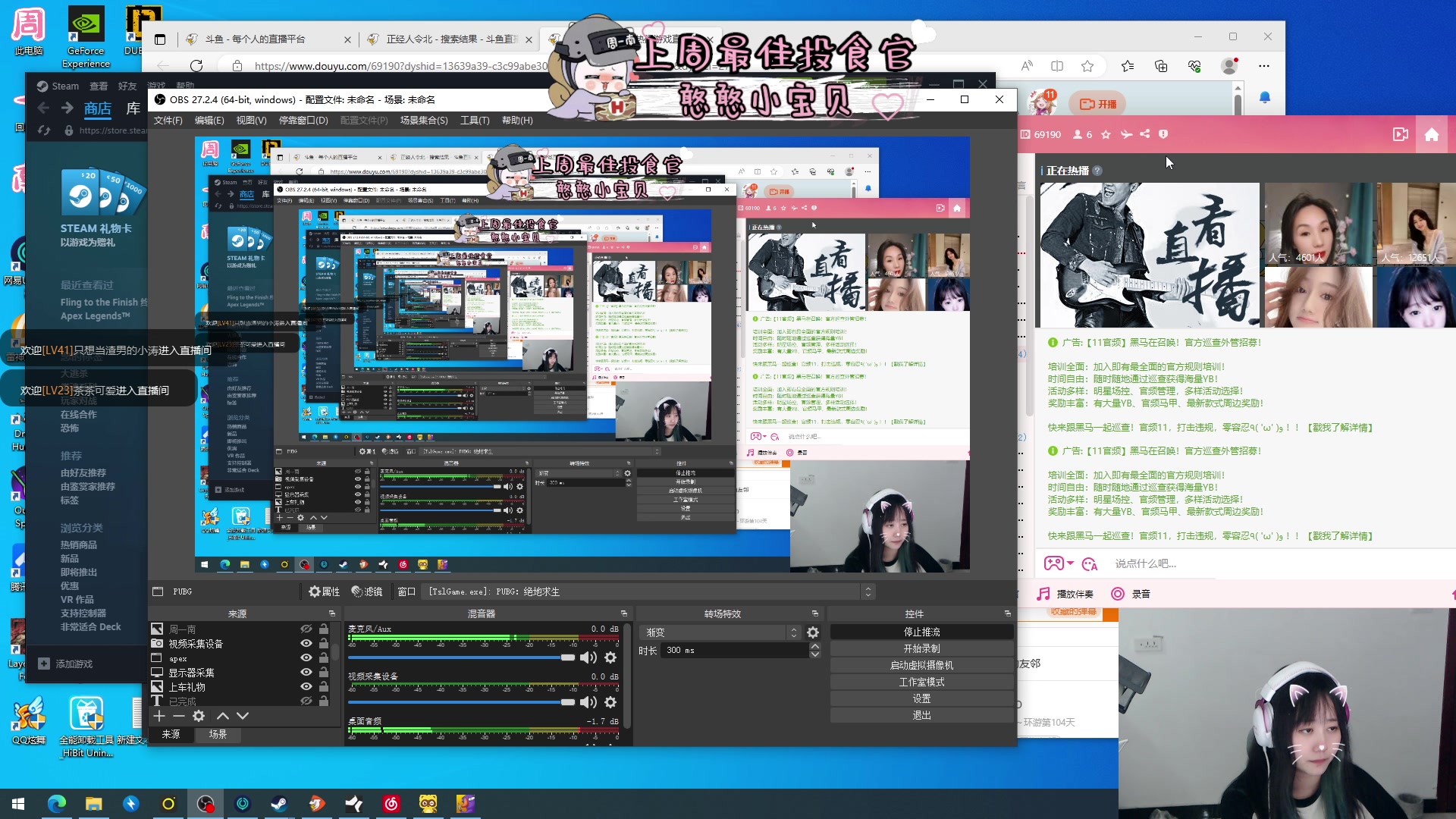
Task: Open 麦克风/Aux audio settings gear
Action: pyautogui.click(x=610, y=657)
